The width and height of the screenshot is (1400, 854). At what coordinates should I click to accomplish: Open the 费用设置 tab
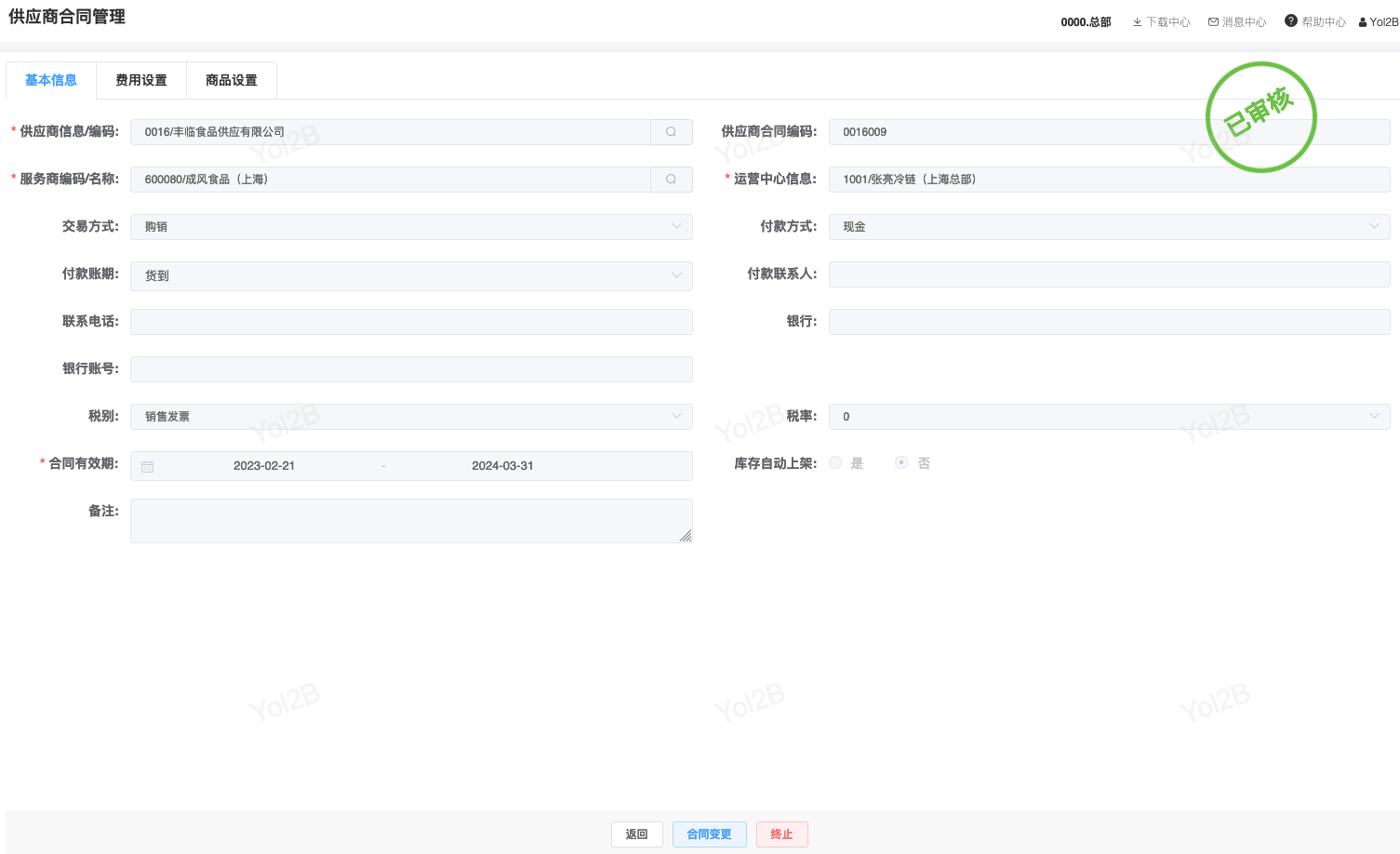[x=141, y=81]
